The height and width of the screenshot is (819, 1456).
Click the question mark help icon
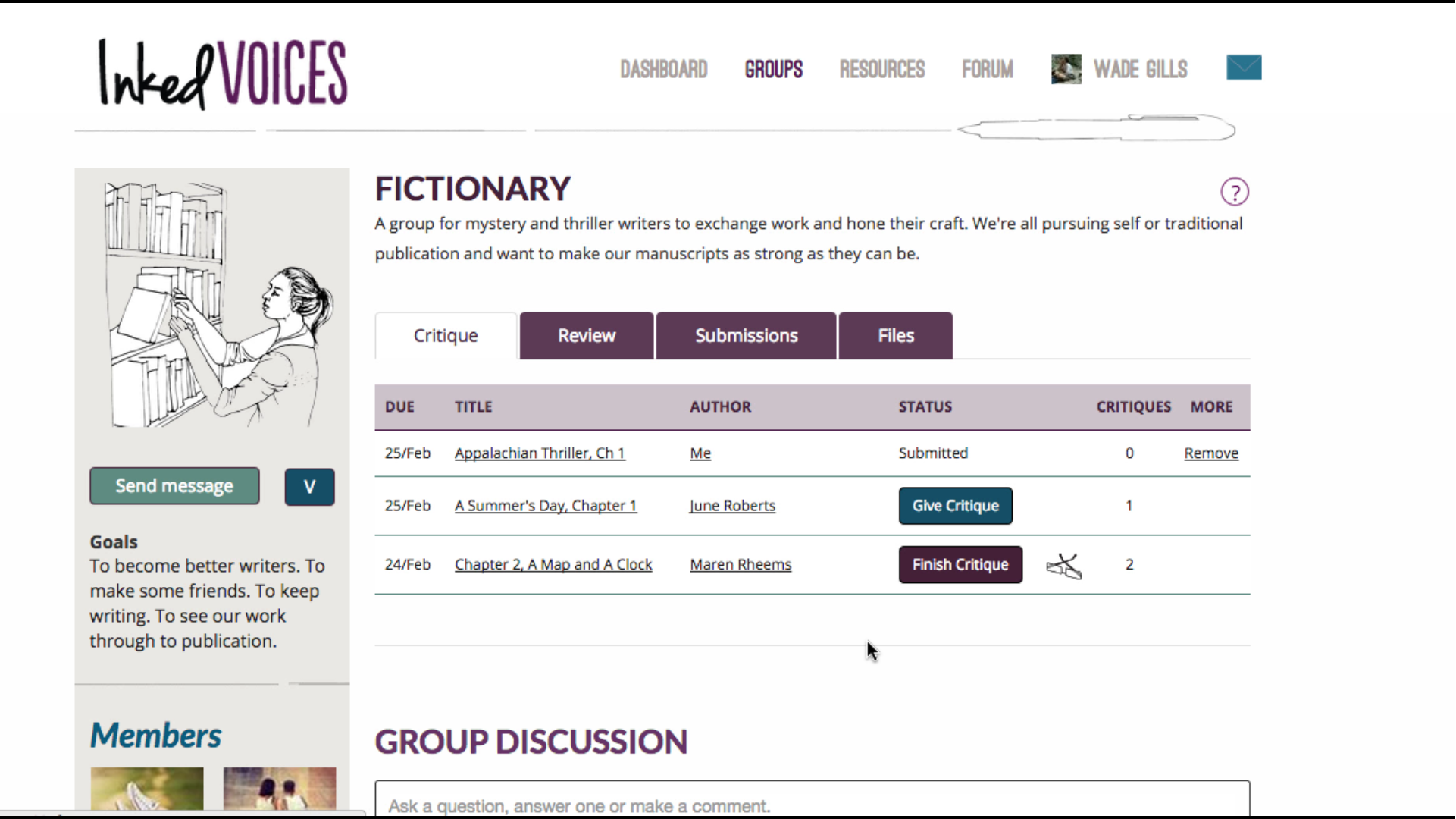click(x=1234, y=192)
